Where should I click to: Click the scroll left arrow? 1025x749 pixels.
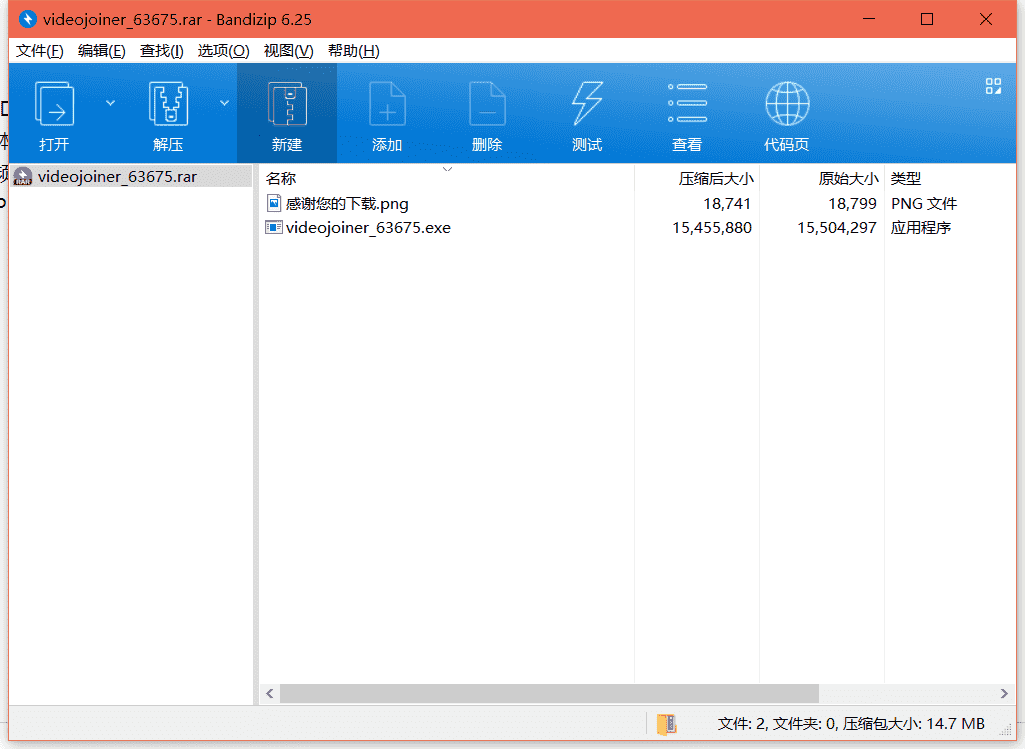269,693
